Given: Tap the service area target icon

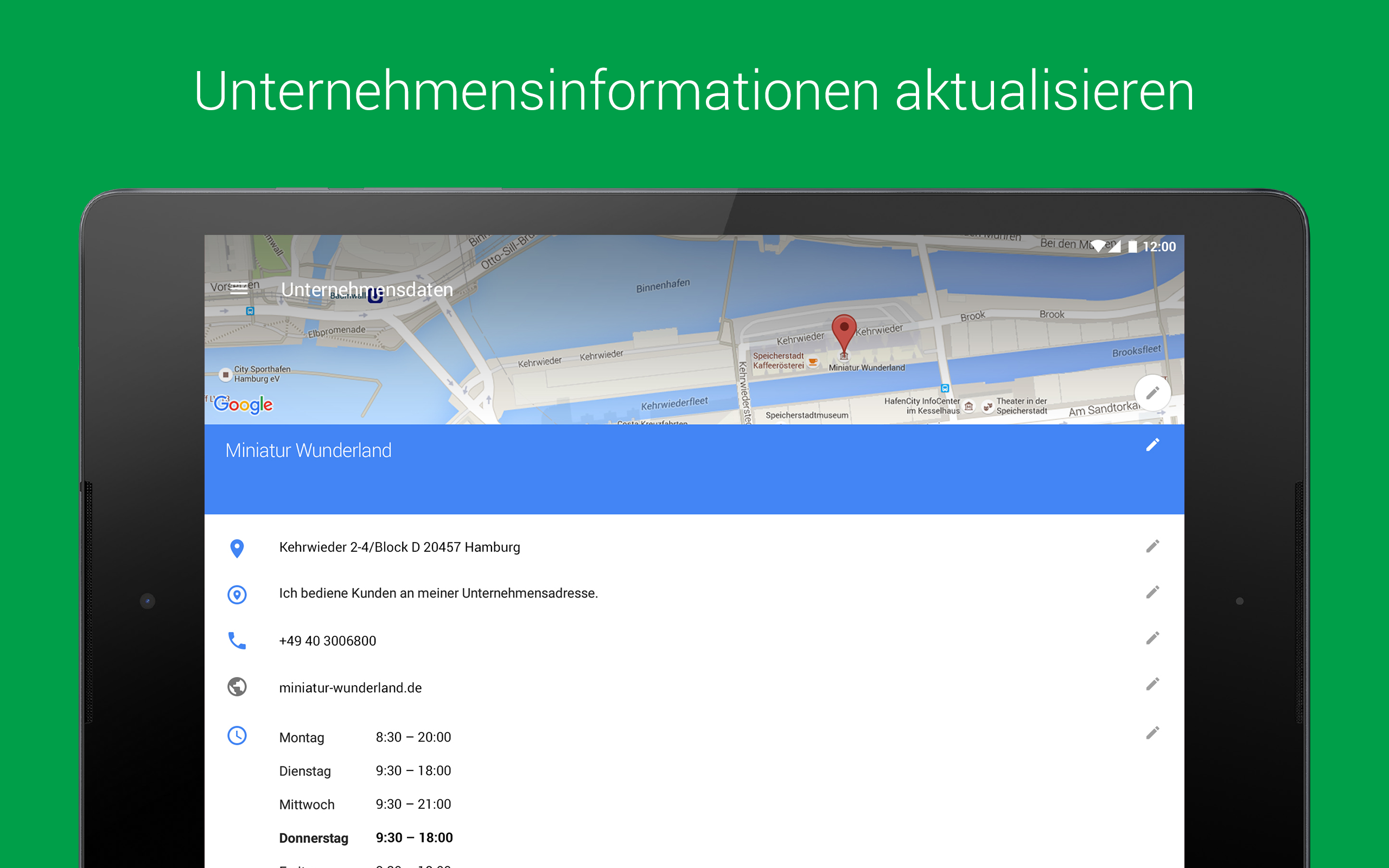Looking at the screenshot, I should coord(237,594).
